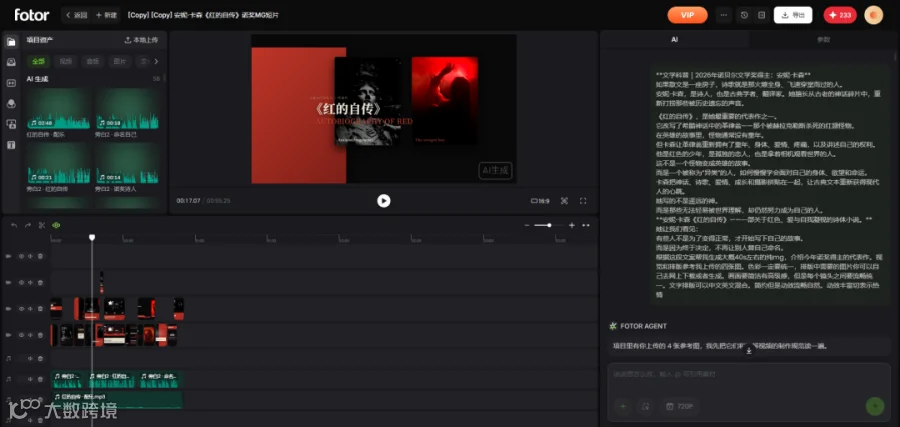The image size is (900, 427).
Task: Enter fullscreen preview mode
Action: [x=583, y=201]
